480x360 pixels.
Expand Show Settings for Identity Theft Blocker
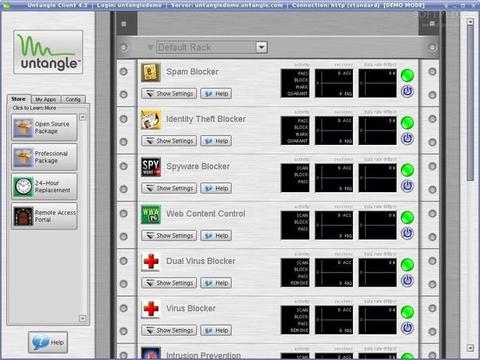coord(169,141)
